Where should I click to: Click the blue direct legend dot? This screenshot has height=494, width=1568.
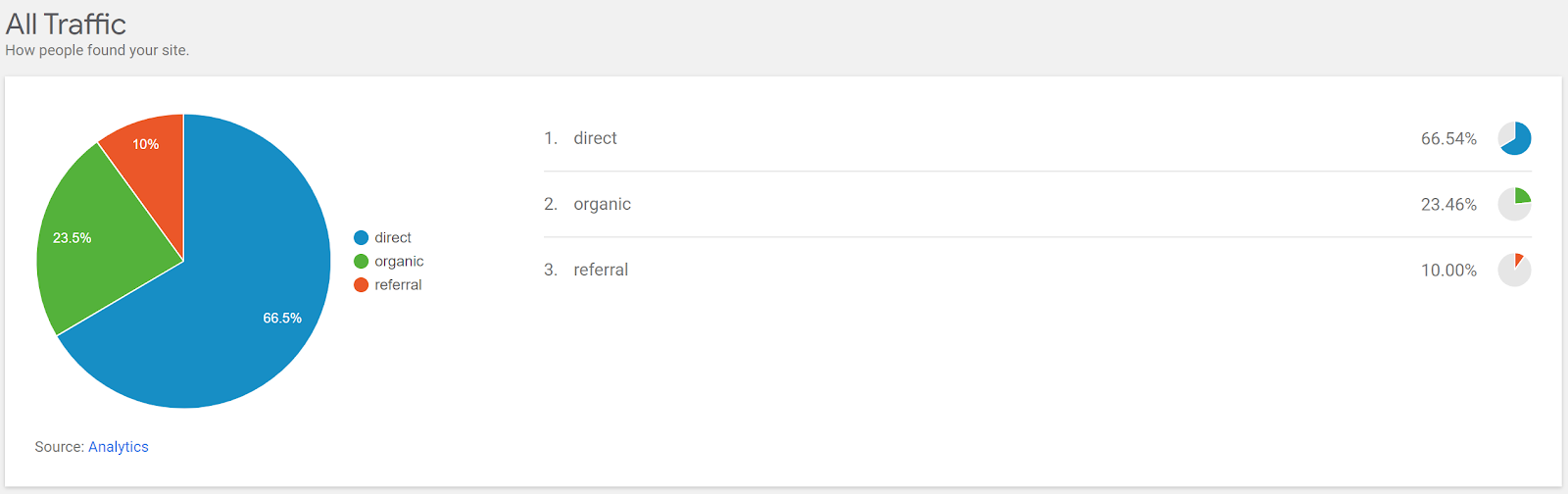[x=361, y=238]
